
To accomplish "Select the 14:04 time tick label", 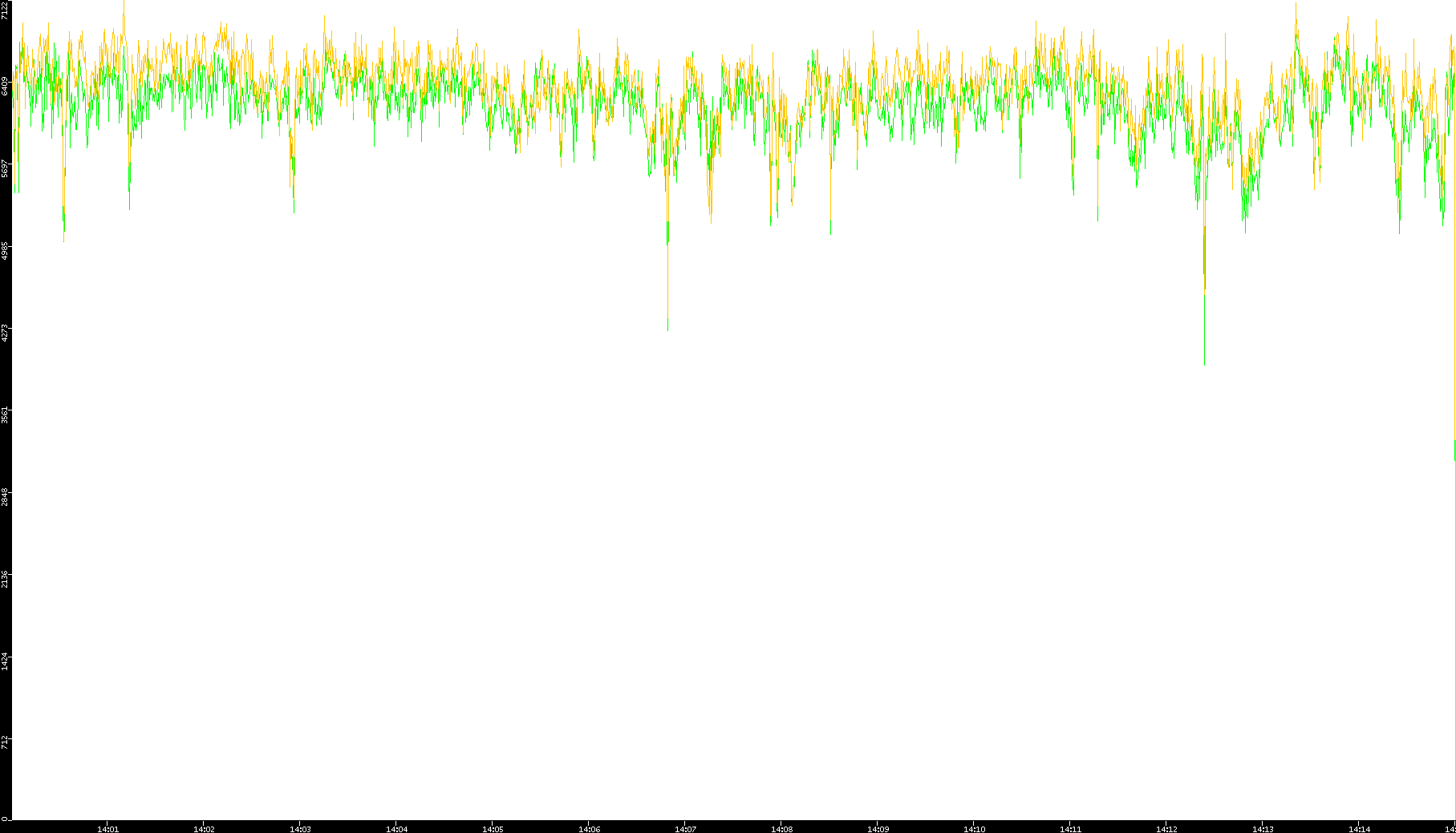I will pyautogui.click(x=396, y=829).
